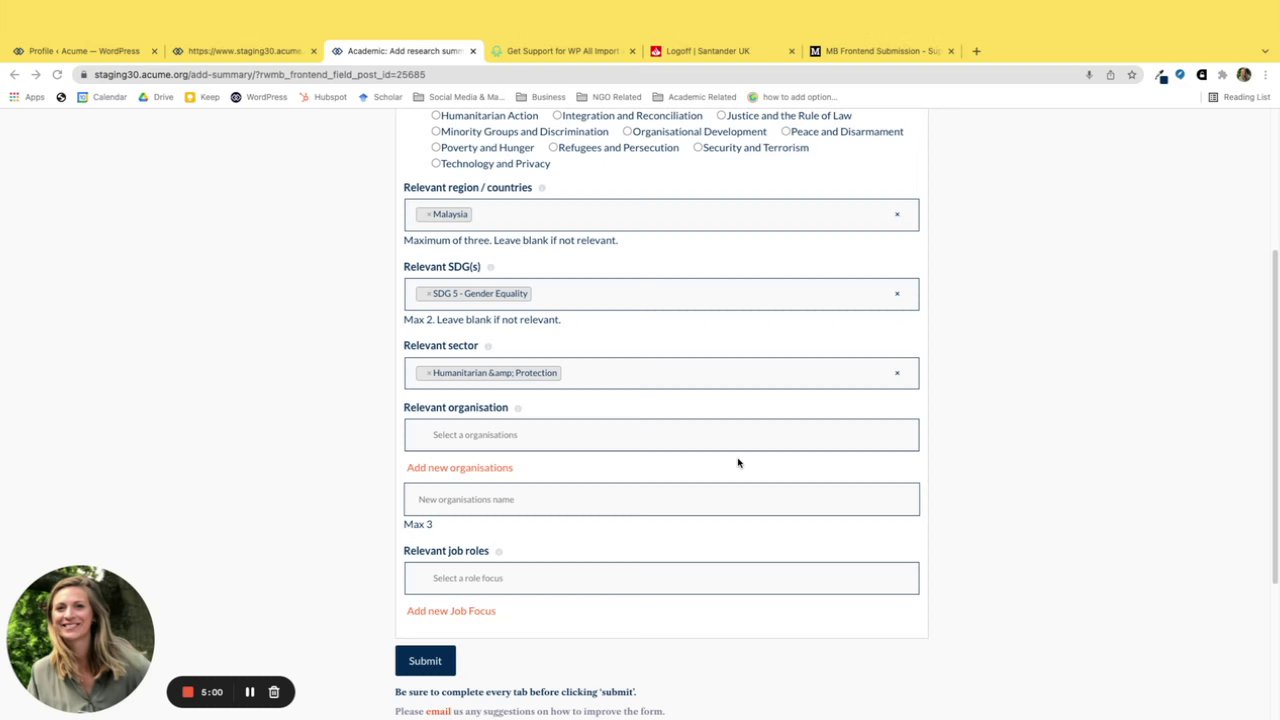Open the Select a role focus dropdown

click(x=661, y=578)
